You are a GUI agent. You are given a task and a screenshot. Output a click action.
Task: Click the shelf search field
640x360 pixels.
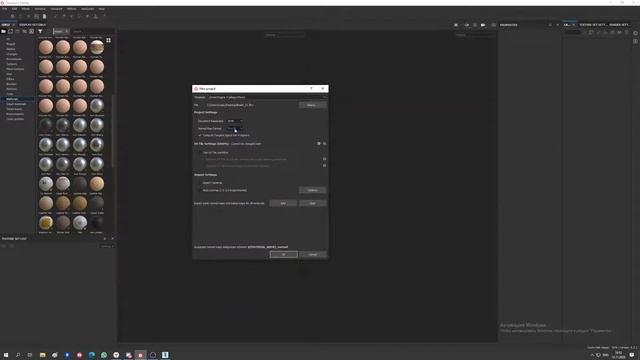(92, 31)
